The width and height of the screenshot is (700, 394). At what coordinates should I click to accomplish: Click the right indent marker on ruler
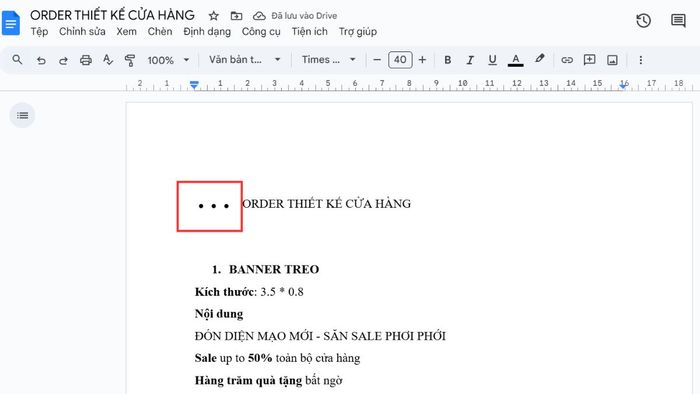[624, 86]
